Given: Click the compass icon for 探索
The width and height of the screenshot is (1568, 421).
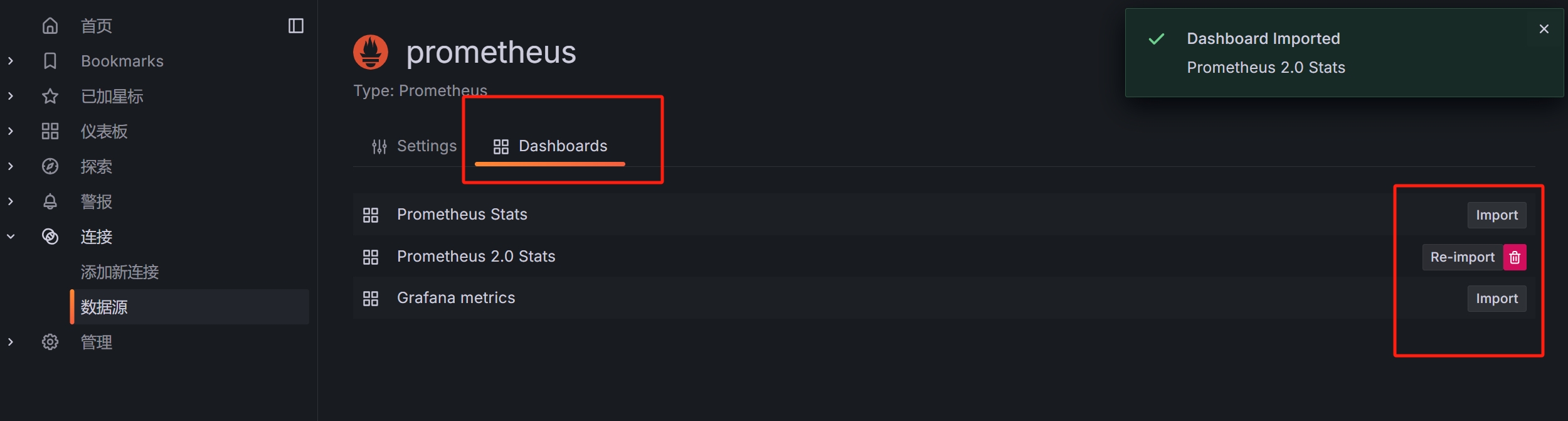Looking at the screenshot, I should (50, 166).
